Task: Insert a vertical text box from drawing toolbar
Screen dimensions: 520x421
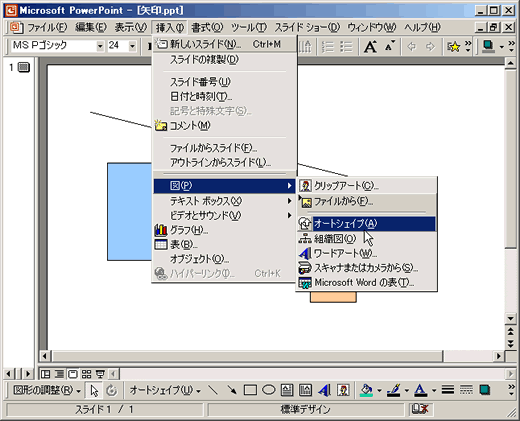Action: tap(305, 390)
